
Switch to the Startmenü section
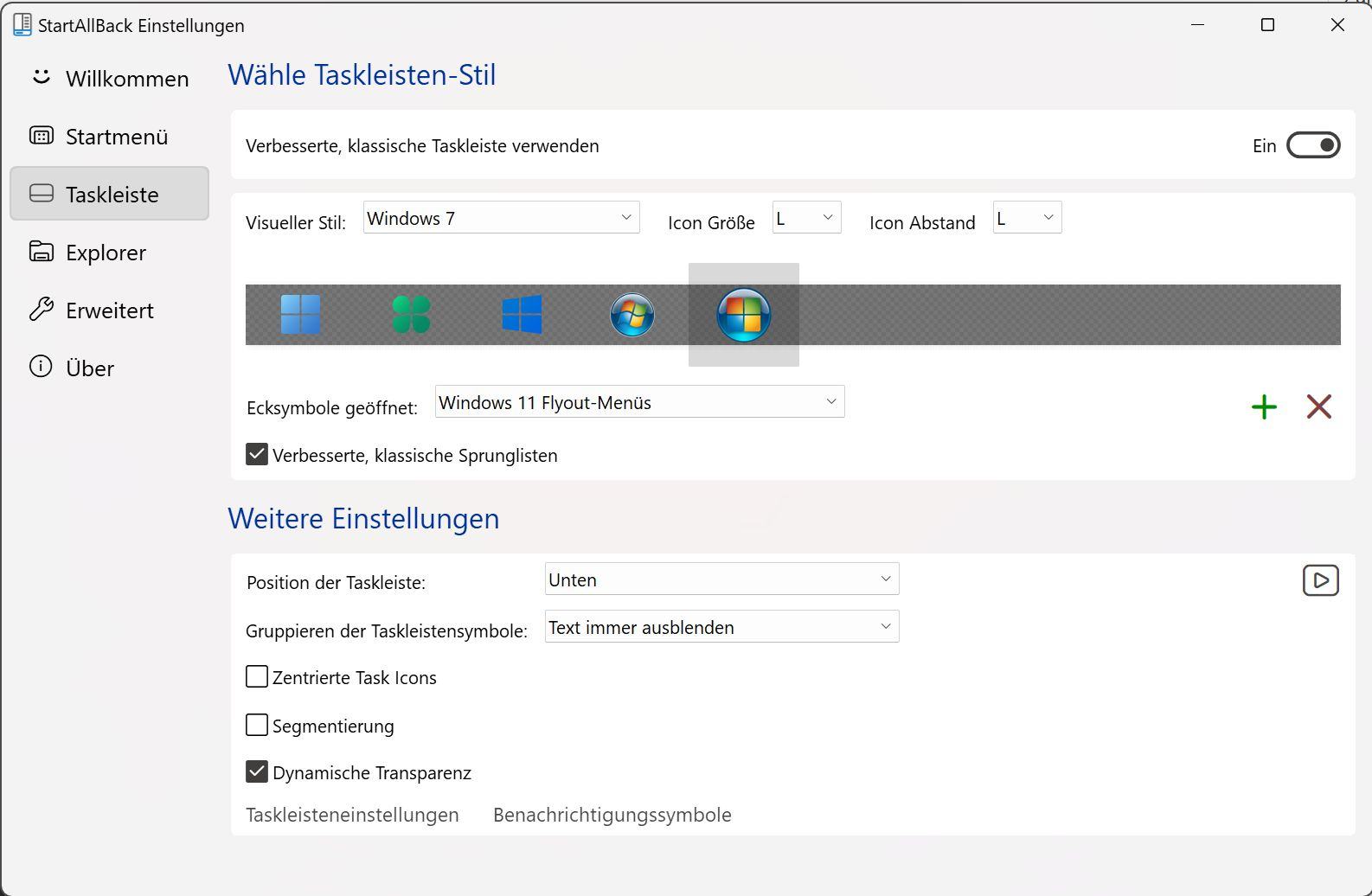tap(109, 136)
